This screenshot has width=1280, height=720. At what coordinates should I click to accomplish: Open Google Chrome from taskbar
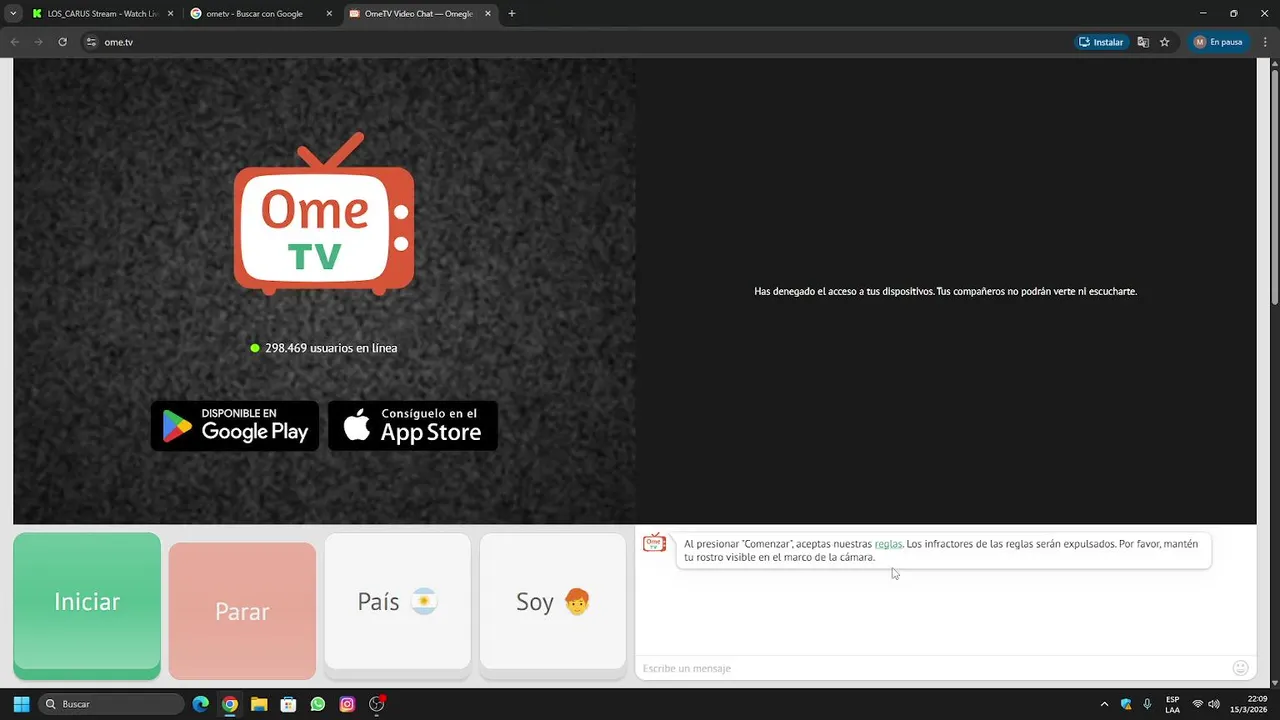pyautogui.click(x=230, y=704)
